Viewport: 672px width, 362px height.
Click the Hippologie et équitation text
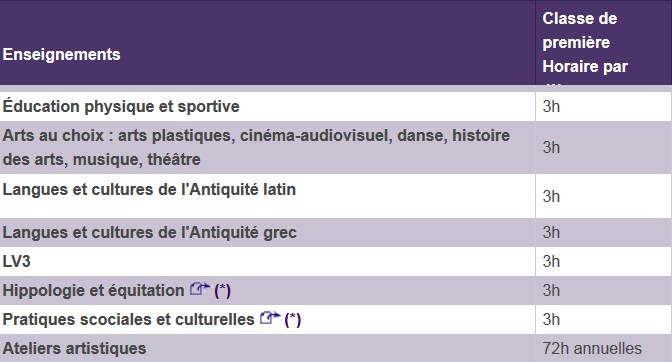93,290
